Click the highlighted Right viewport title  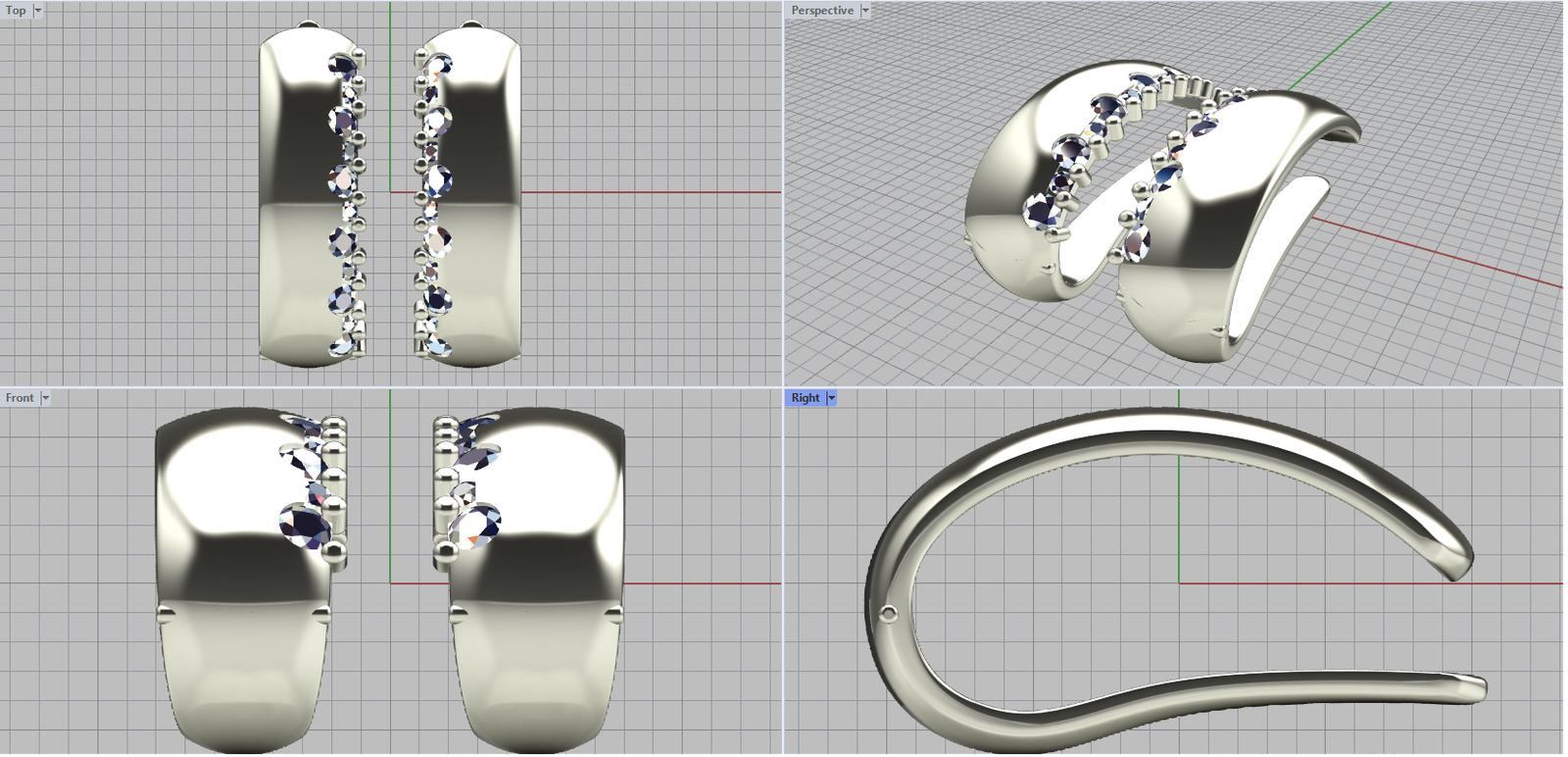coord(805,398)
